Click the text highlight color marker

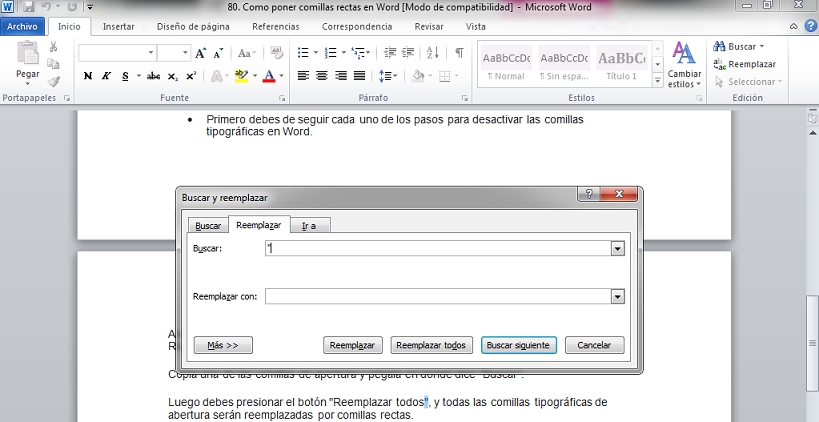click(241, 76)
